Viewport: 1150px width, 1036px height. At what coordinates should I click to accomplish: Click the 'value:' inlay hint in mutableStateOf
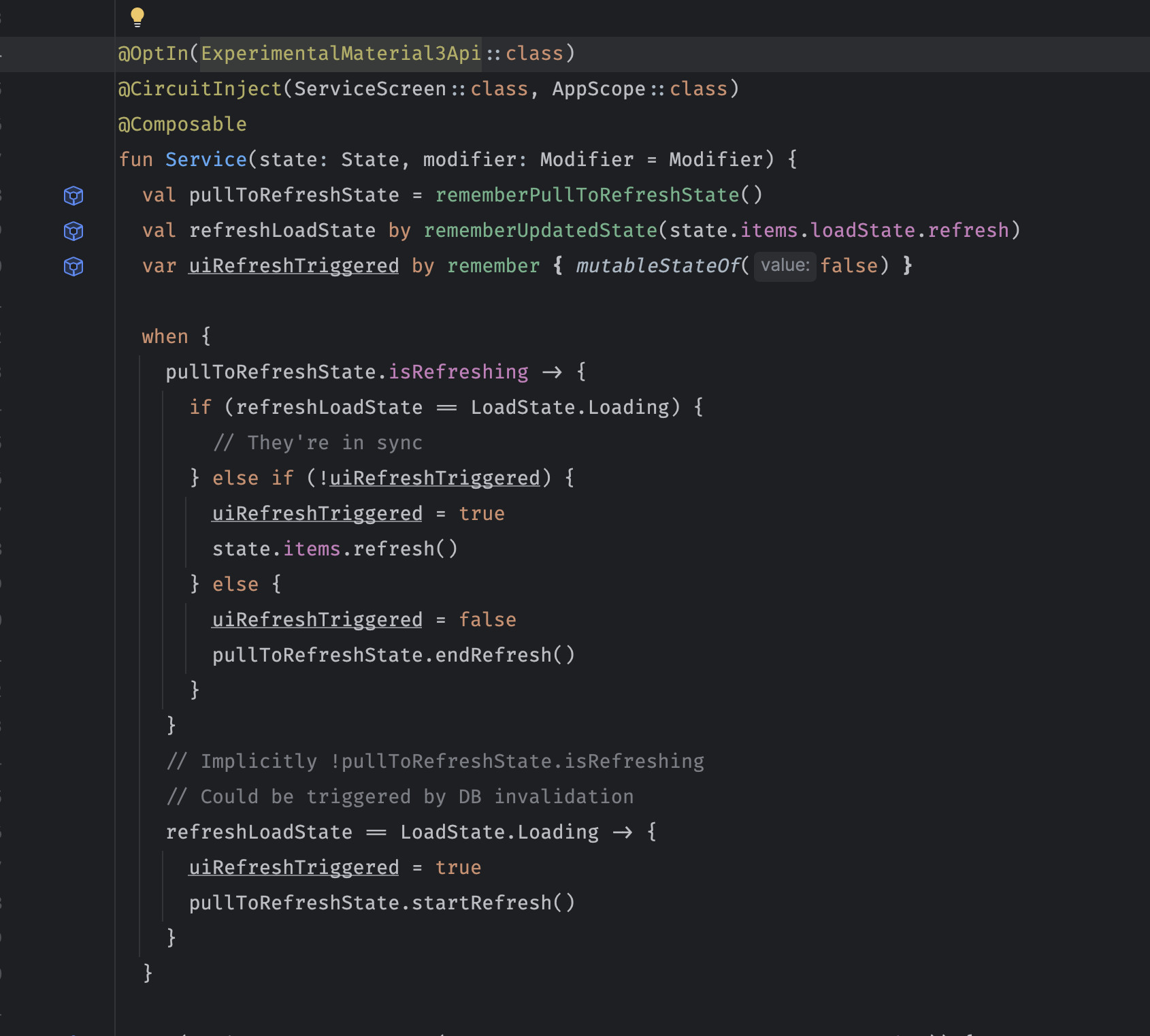[785, 265]
